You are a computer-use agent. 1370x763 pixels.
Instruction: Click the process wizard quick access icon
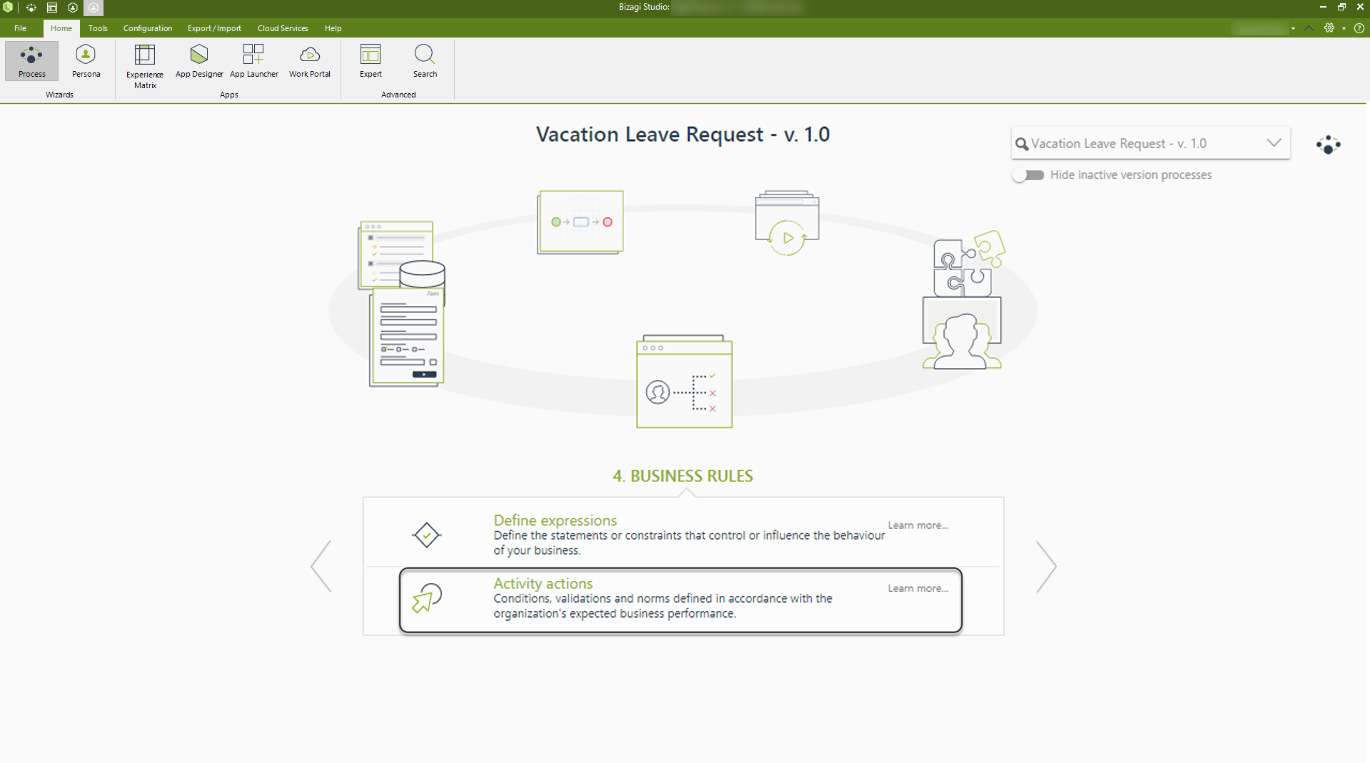31,7
